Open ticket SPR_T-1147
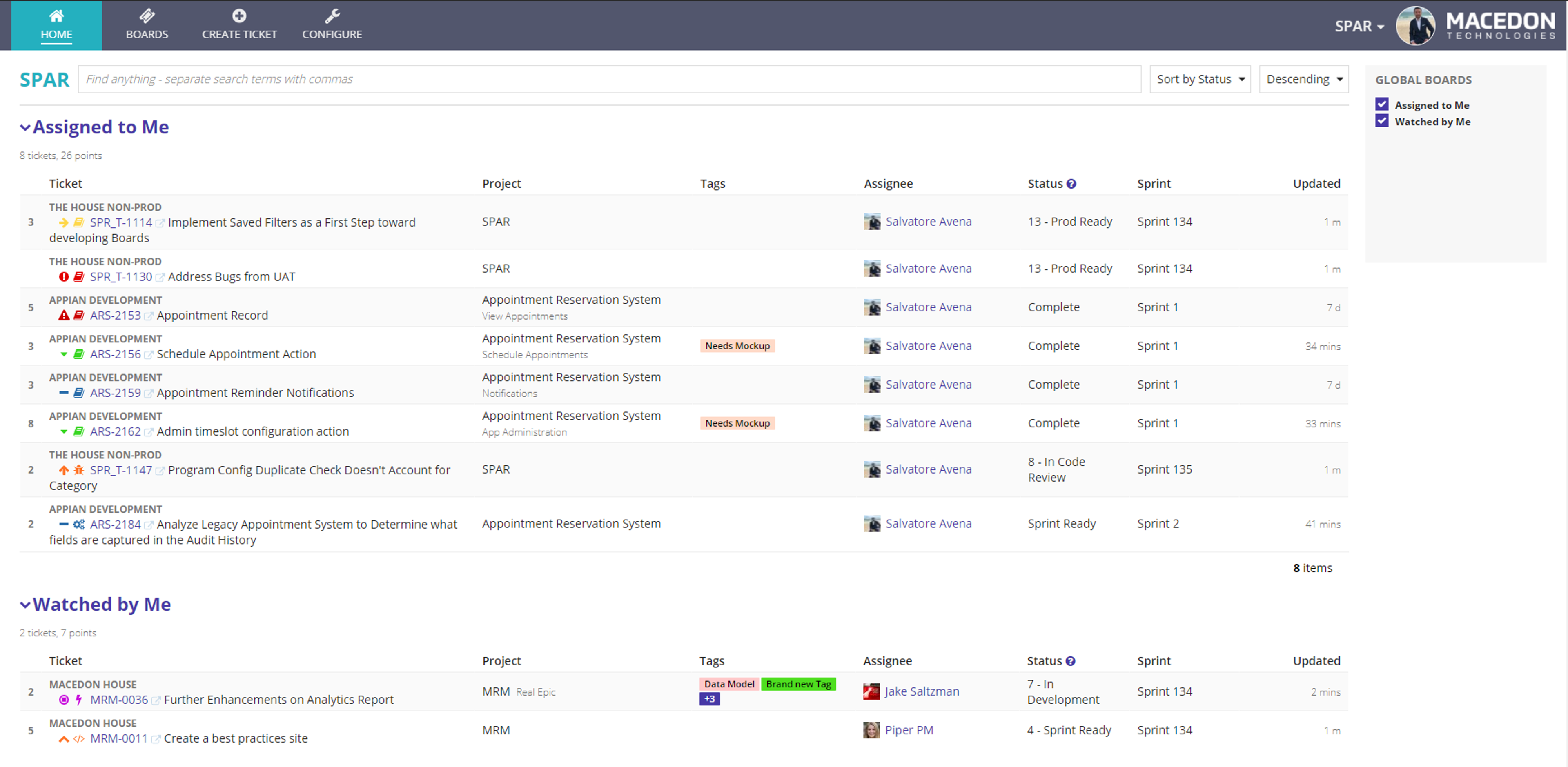The image size is (1568, 767). (120, 470)
